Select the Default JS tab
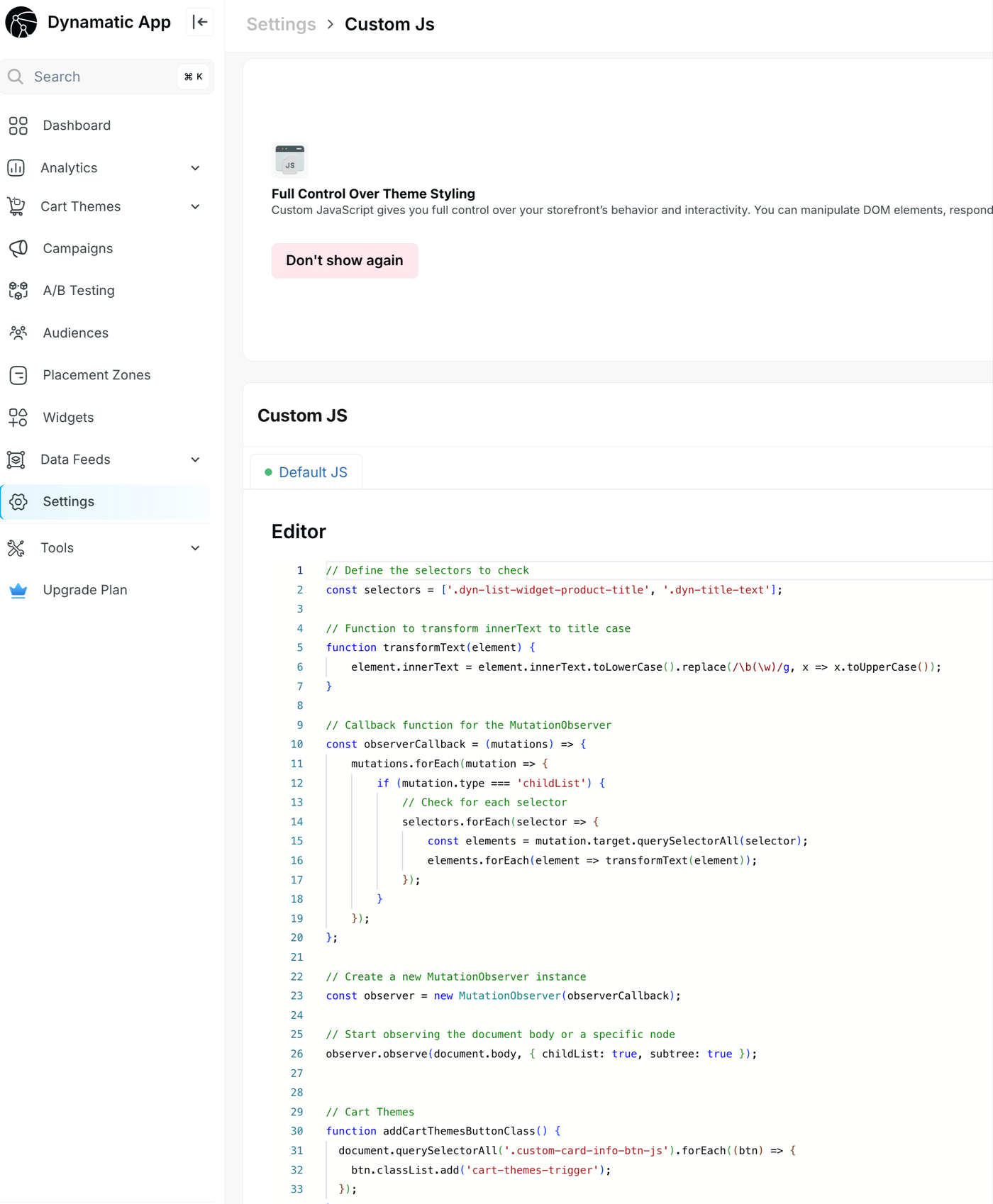 click(x=306, y=472)
